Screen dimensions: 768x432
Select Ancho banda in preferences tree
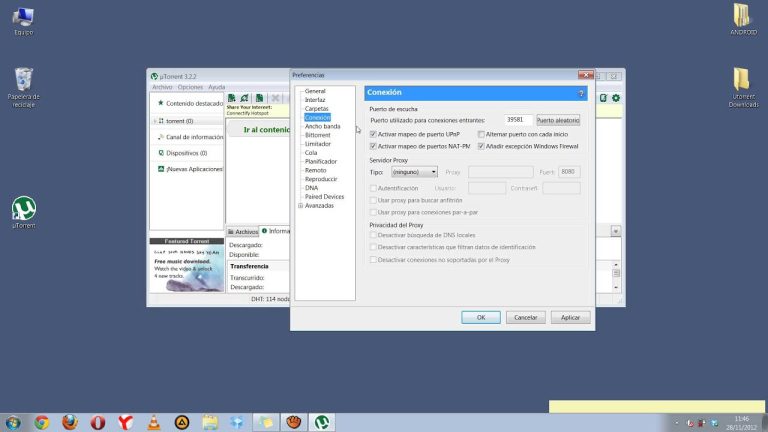(x=322, y=126)
